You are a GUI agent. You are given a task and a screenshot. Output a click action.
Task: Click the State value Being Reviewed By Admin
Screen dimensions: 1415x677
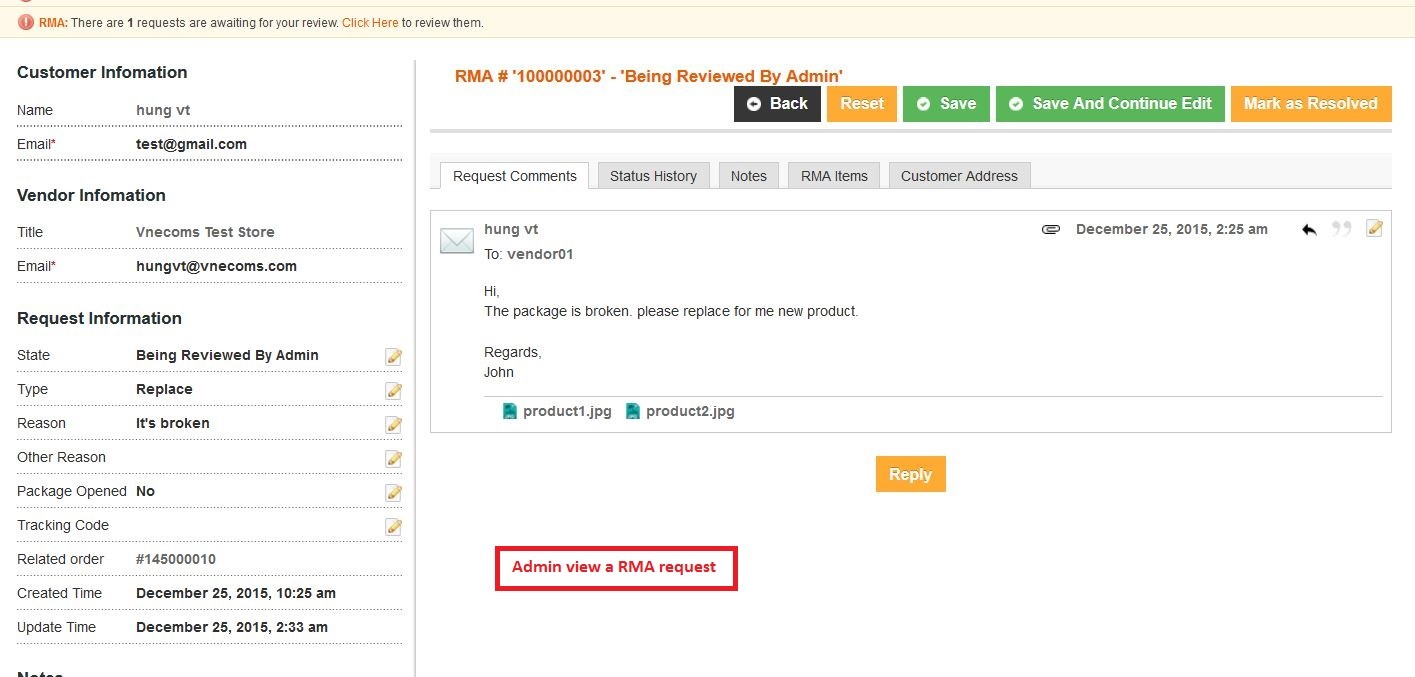pyautogui.click(x=227, y=355)
